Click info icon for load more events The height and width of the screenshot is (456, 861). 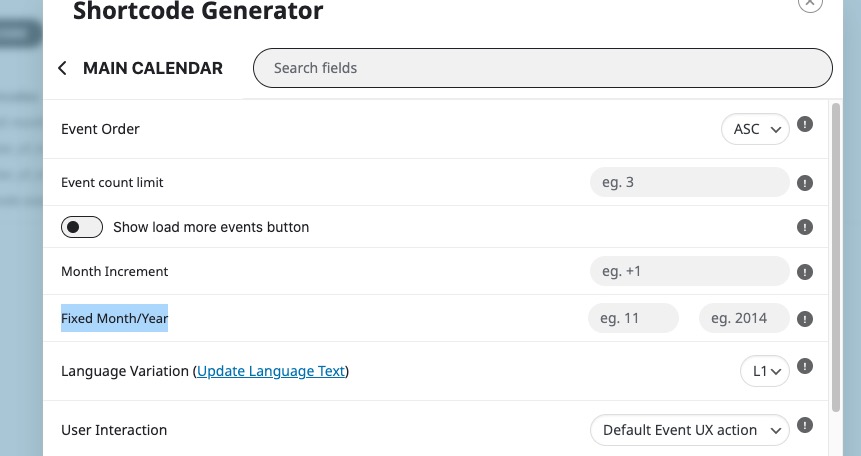click(x=804, y=227)
